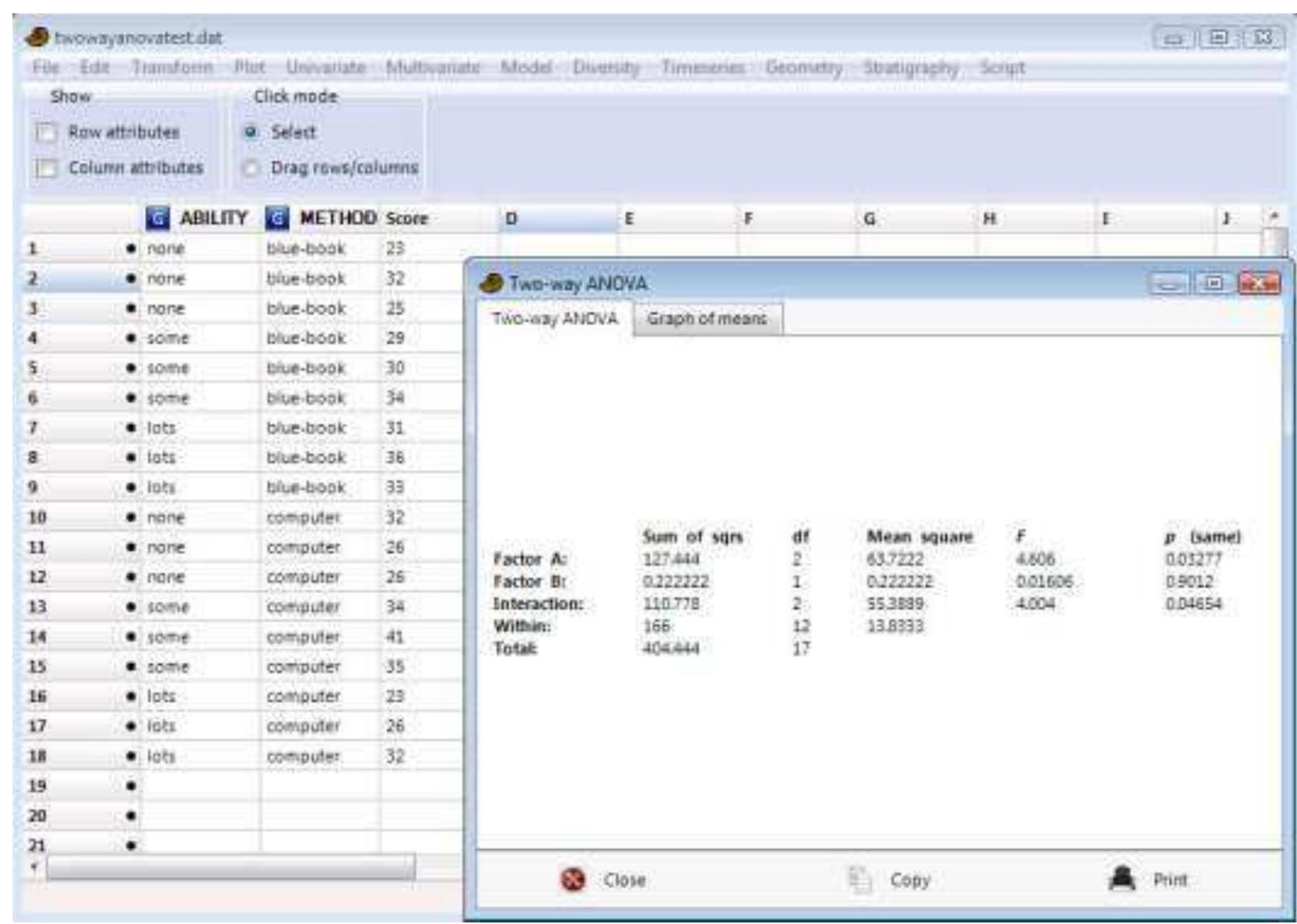1297x924 pixels.
Task: Click the group icon beside METHOD column
Action: click(x=277, y=219)
